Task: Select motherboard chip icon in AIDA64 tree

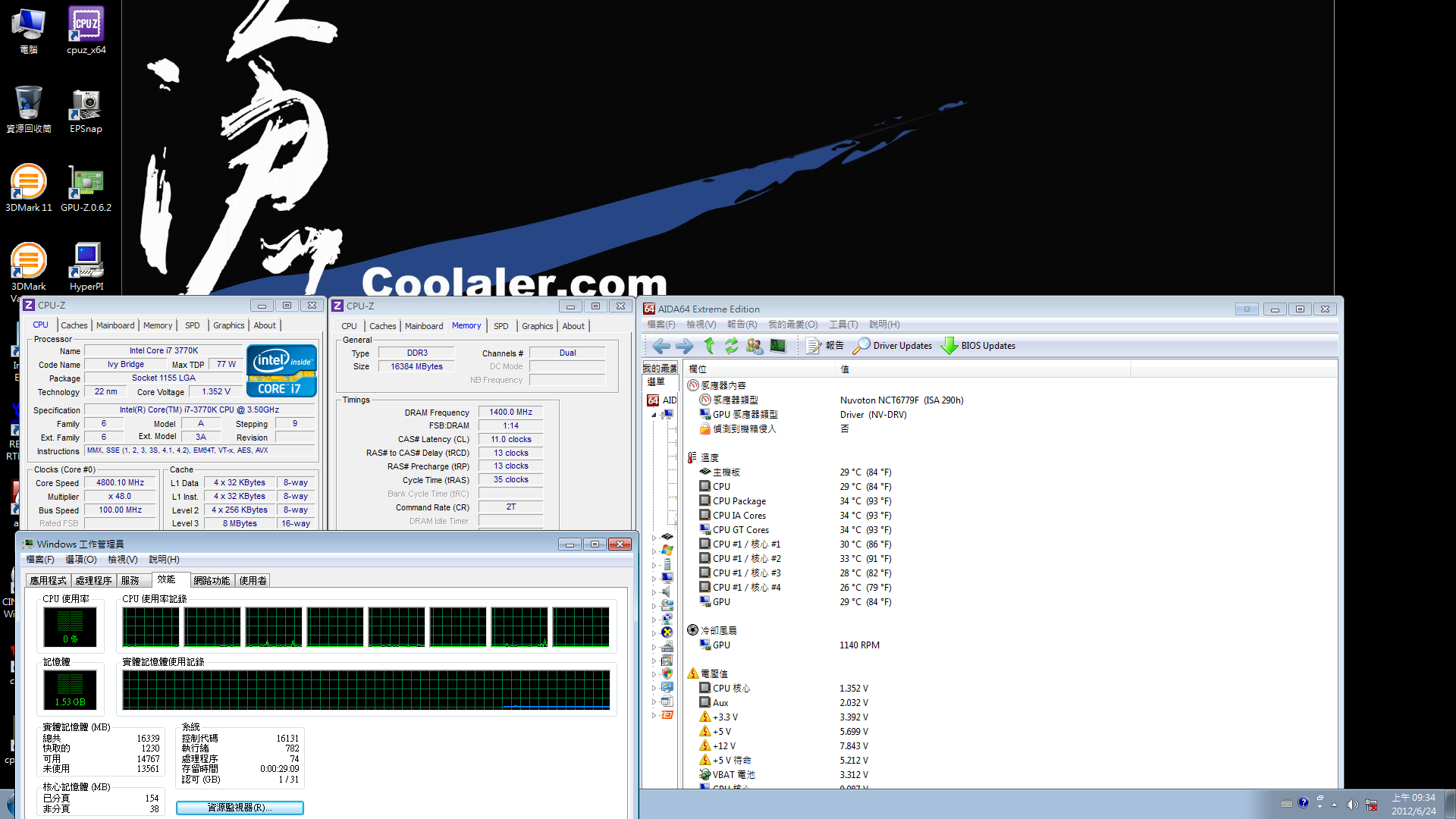Action: pyautogui.click(x=667, y=536)
